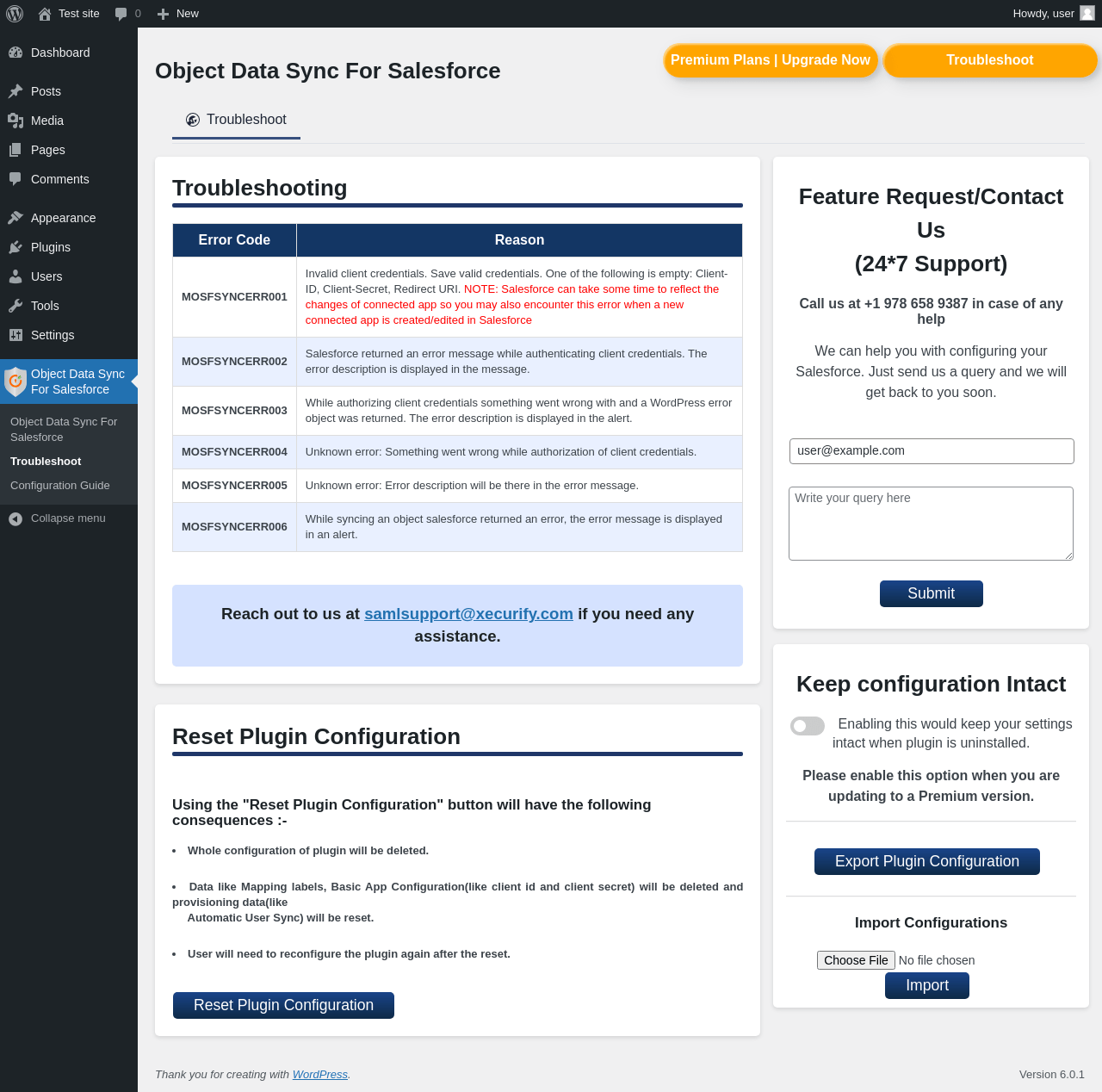Click the WordPress logo icon
Screen dimensions: 1102x1092
(15, 14)
